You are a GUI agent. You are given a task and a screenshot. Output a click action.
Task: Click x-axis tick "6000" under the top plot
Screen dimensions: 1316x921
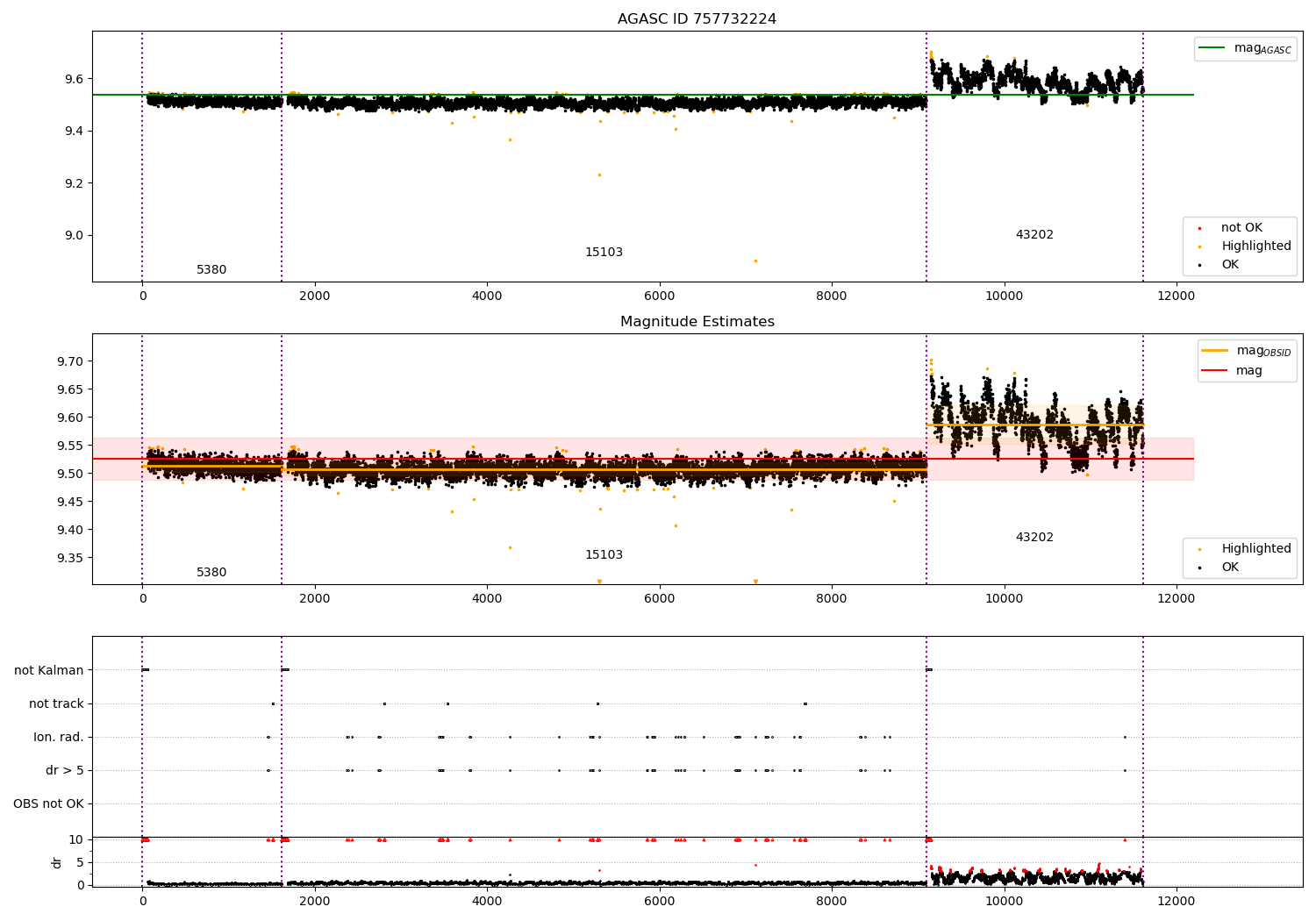click(659, 296)
